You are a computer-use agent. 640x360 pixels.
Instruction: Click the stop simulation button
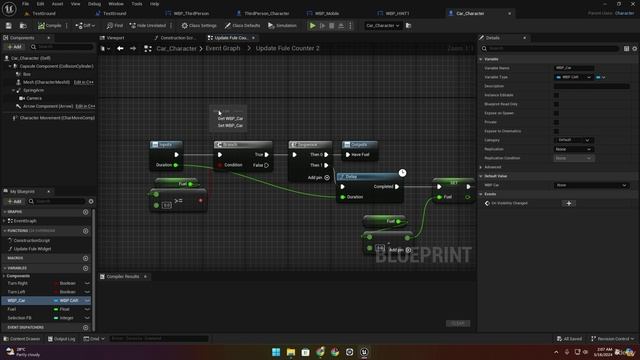click(x=332, y=26)
